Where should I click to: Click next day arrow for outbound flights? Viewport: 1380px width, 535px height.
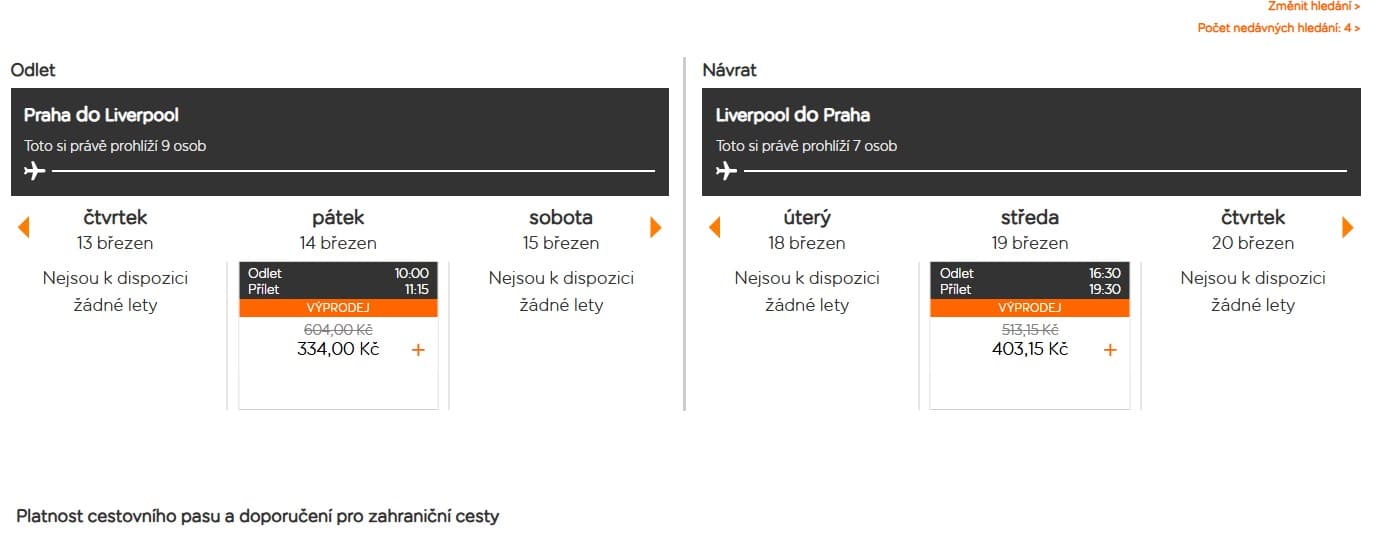tap(656, 228)
